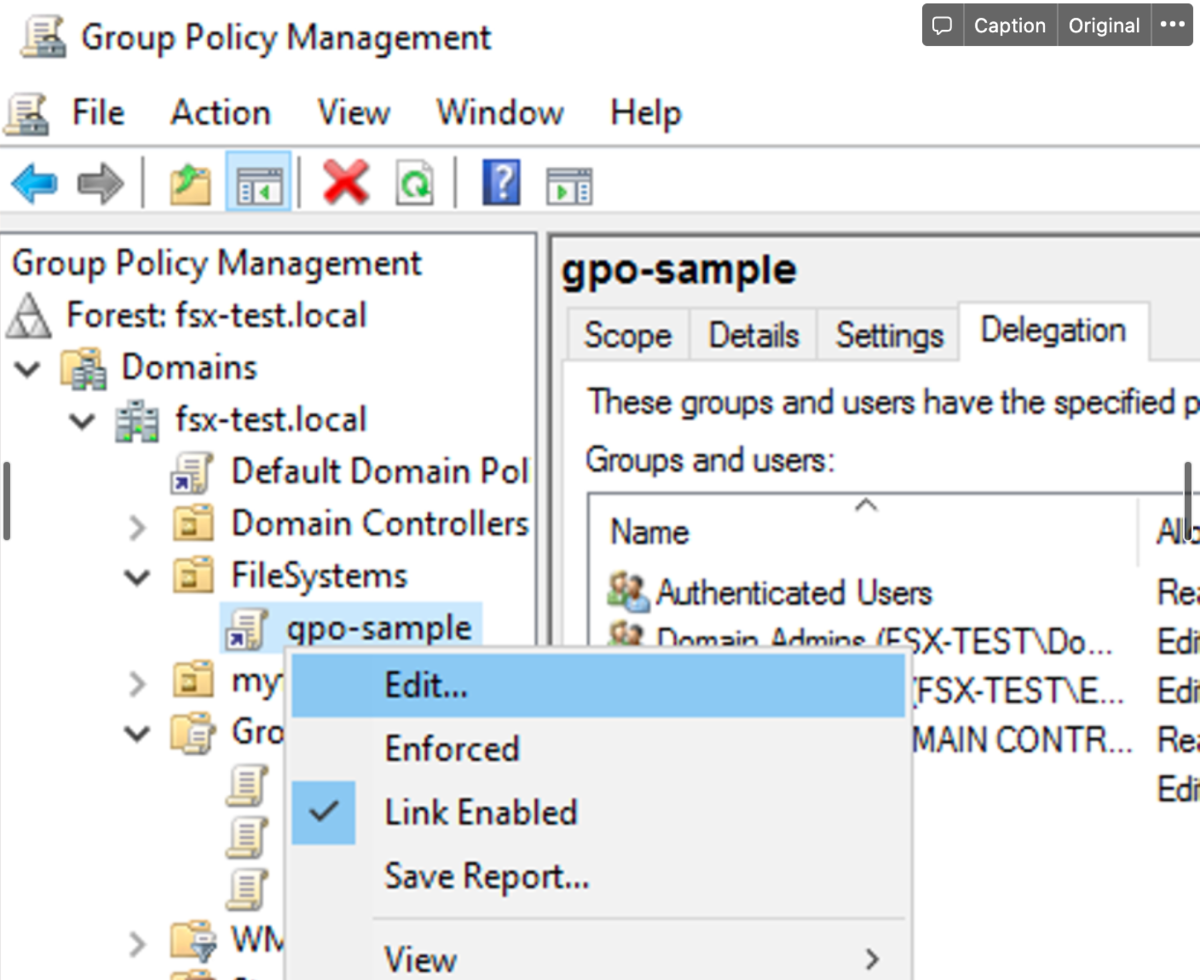Toggle the Link Enabled checkmark in context menu
Screen dimensions: 1200x980
tap(323, 812)
